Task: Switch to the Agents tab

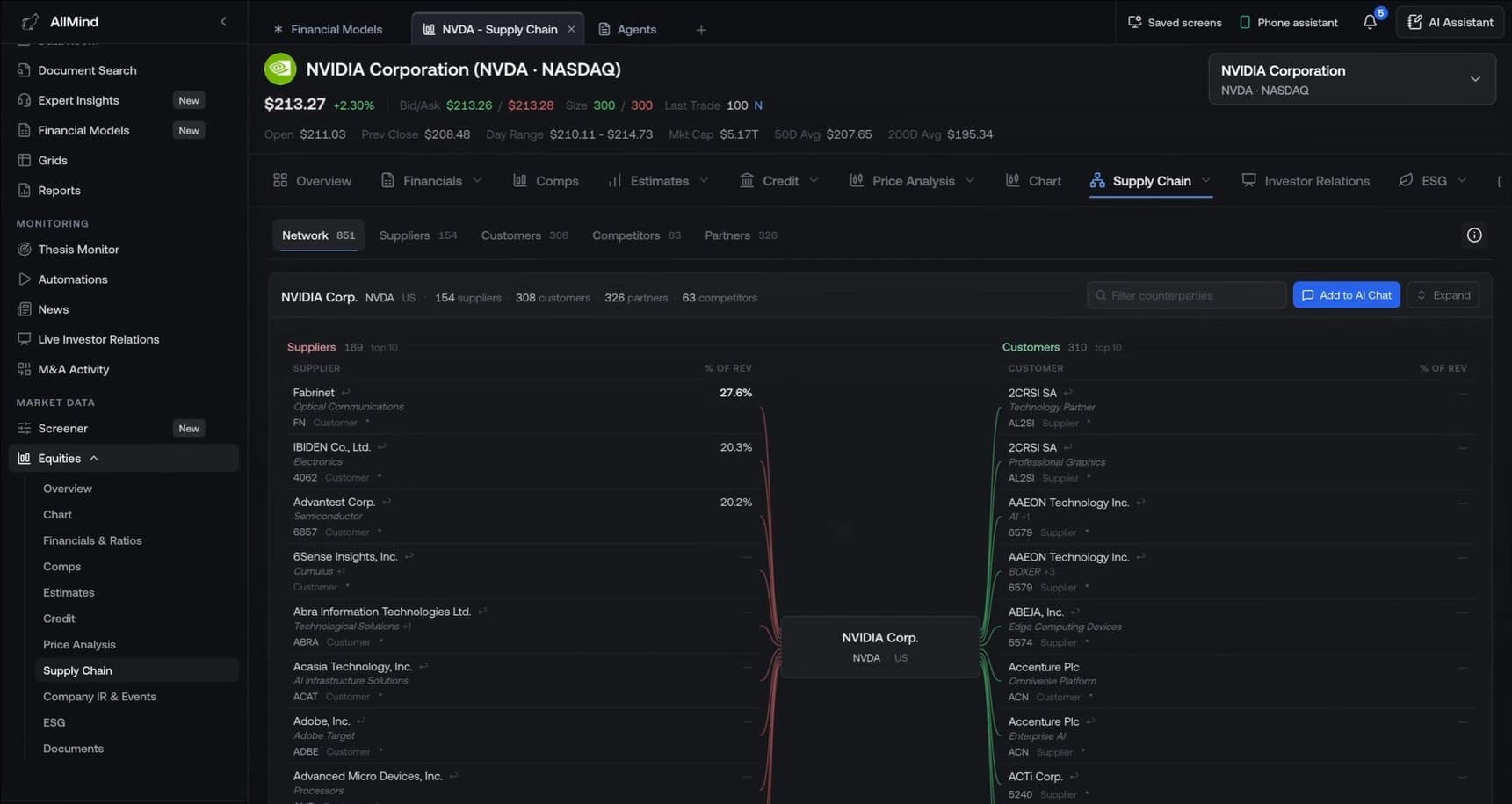Action: [x=628, y=29]
